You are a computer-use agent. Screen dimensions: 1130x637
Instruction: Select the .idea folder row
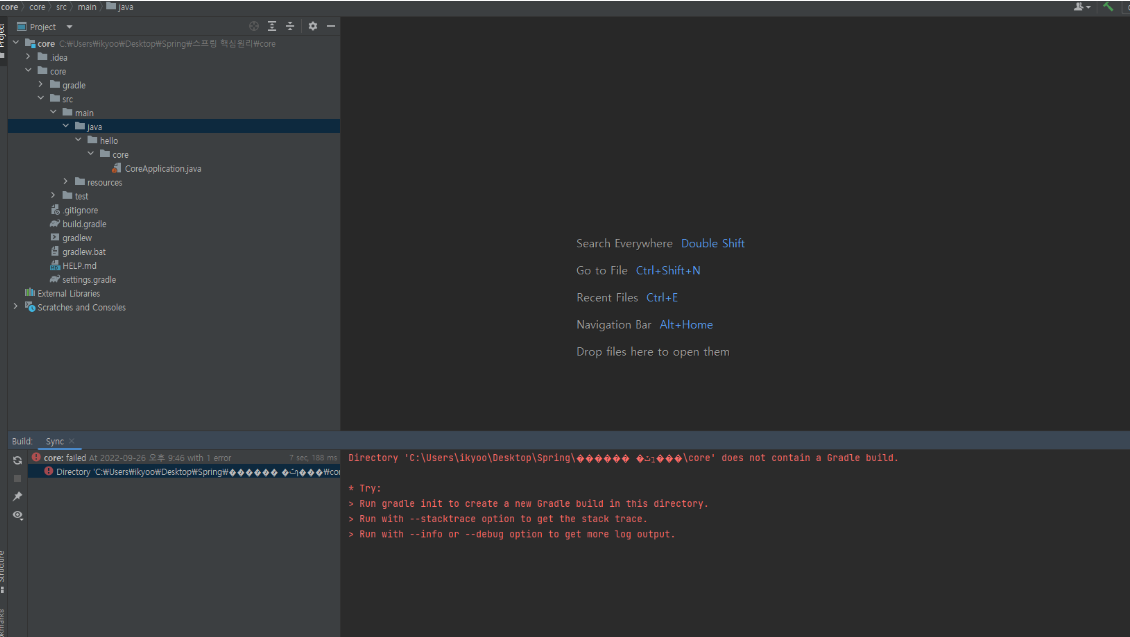tap(174, 58)
